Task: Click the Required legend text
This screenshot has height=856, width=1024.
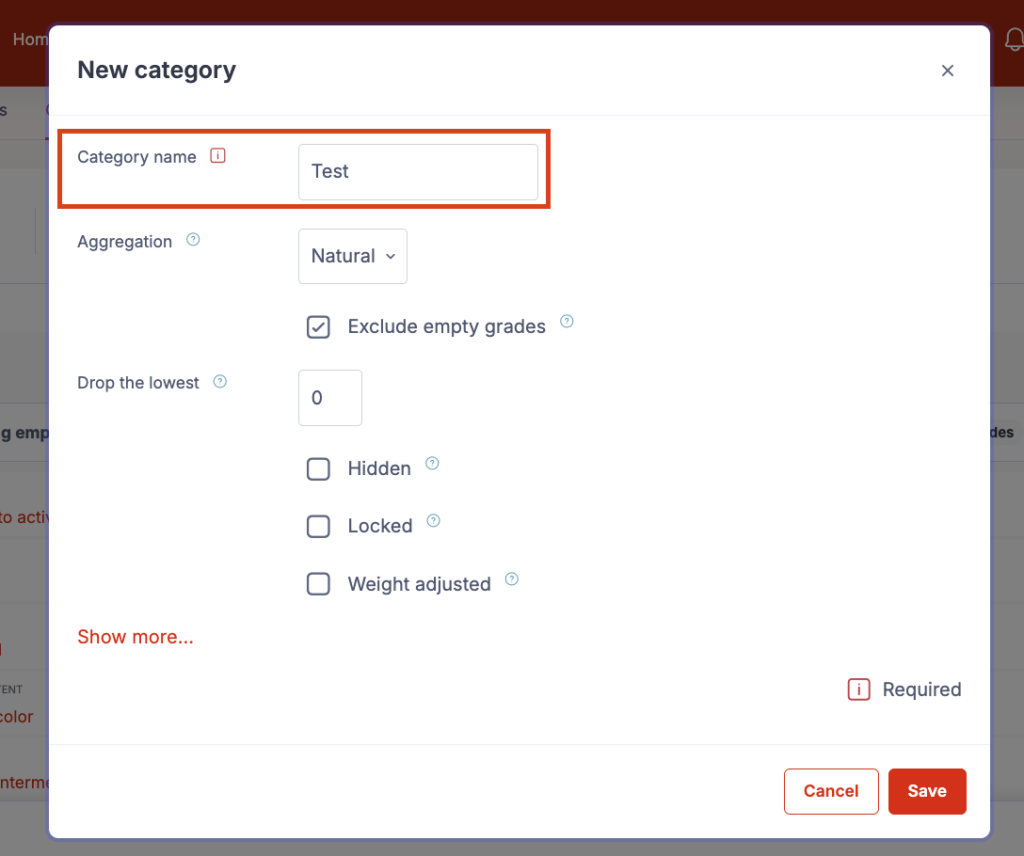Action: click(921, 690)
